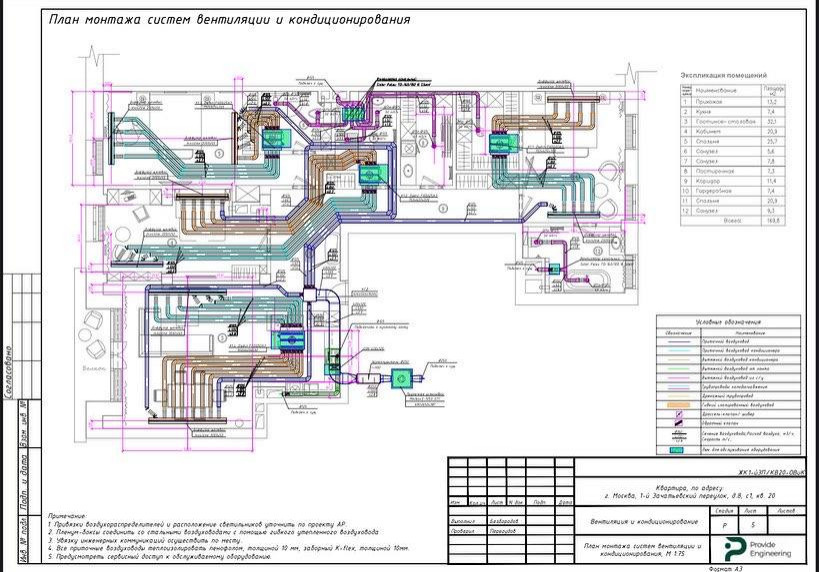Click the plan title heading text
Image resolution: width=819 pixels, height=572 pixels.
click(229, 20)
